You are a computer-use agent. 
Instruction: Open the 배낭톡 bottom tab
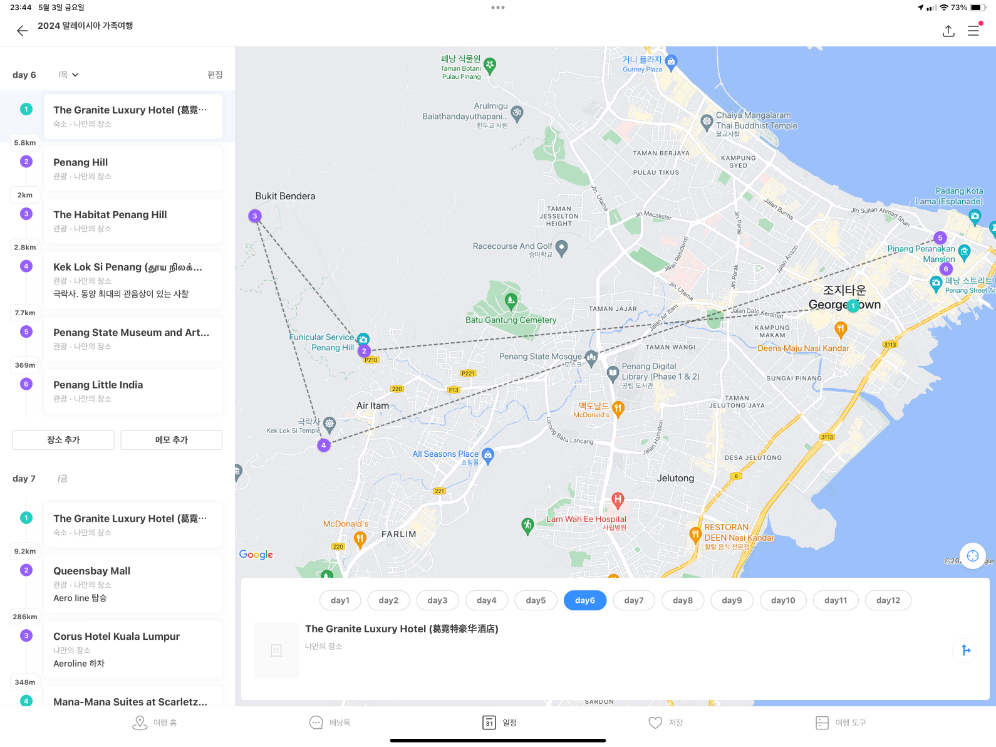[x=330, y=722]
